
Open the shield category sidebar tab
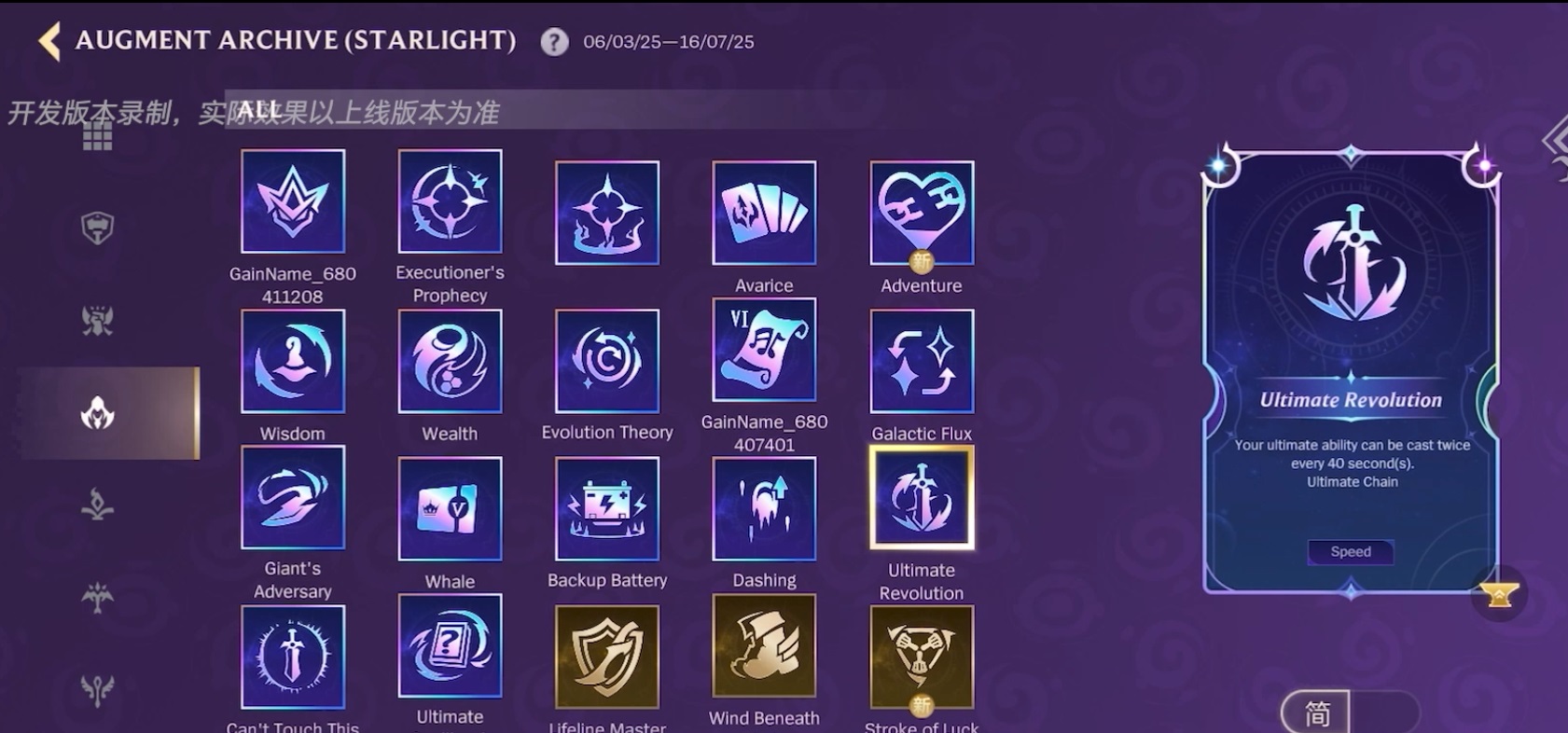pos(97,228)
